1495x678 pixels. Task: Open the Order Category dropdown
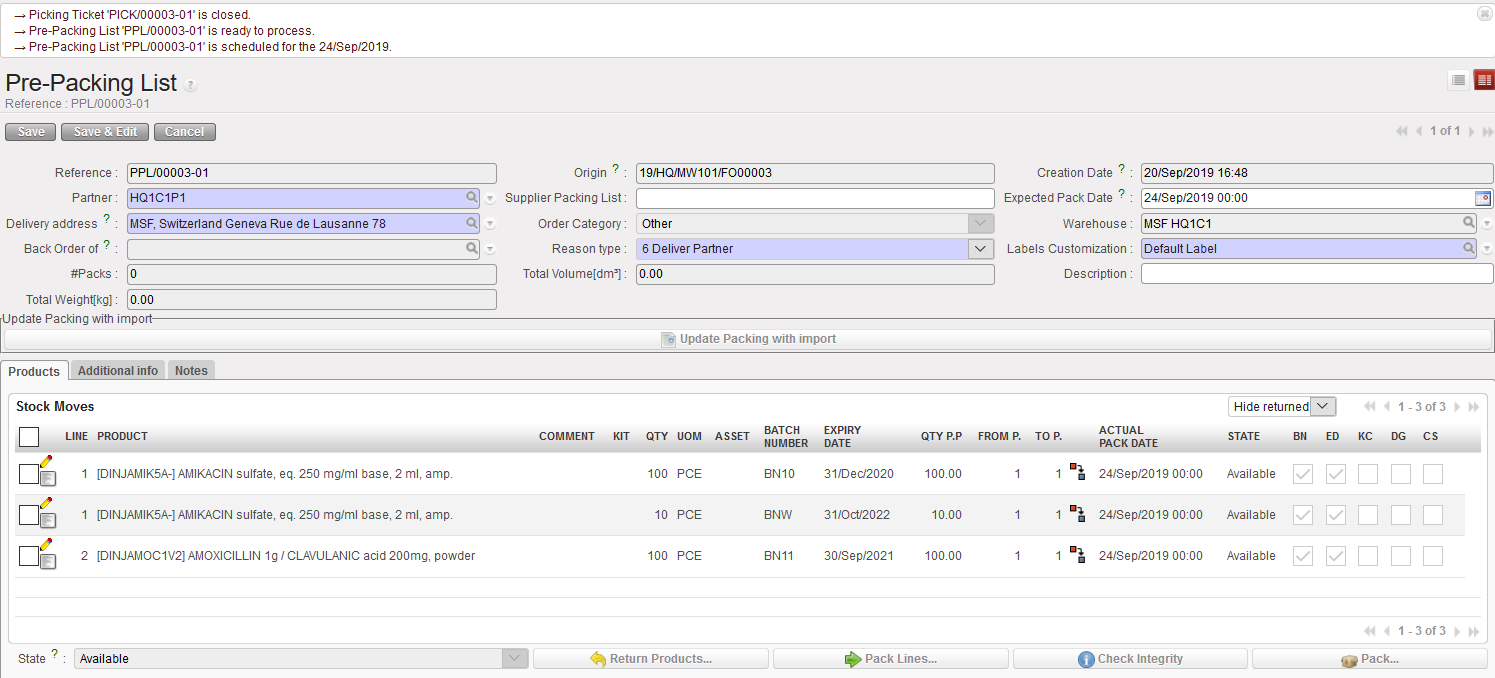coord(981,224)
